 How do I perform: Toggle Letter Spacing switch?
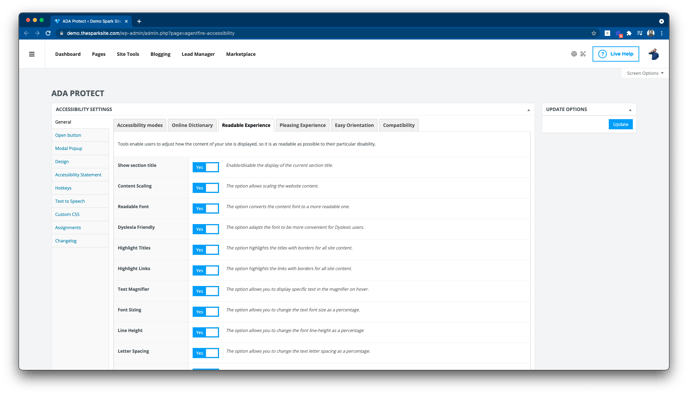[205, 353]
